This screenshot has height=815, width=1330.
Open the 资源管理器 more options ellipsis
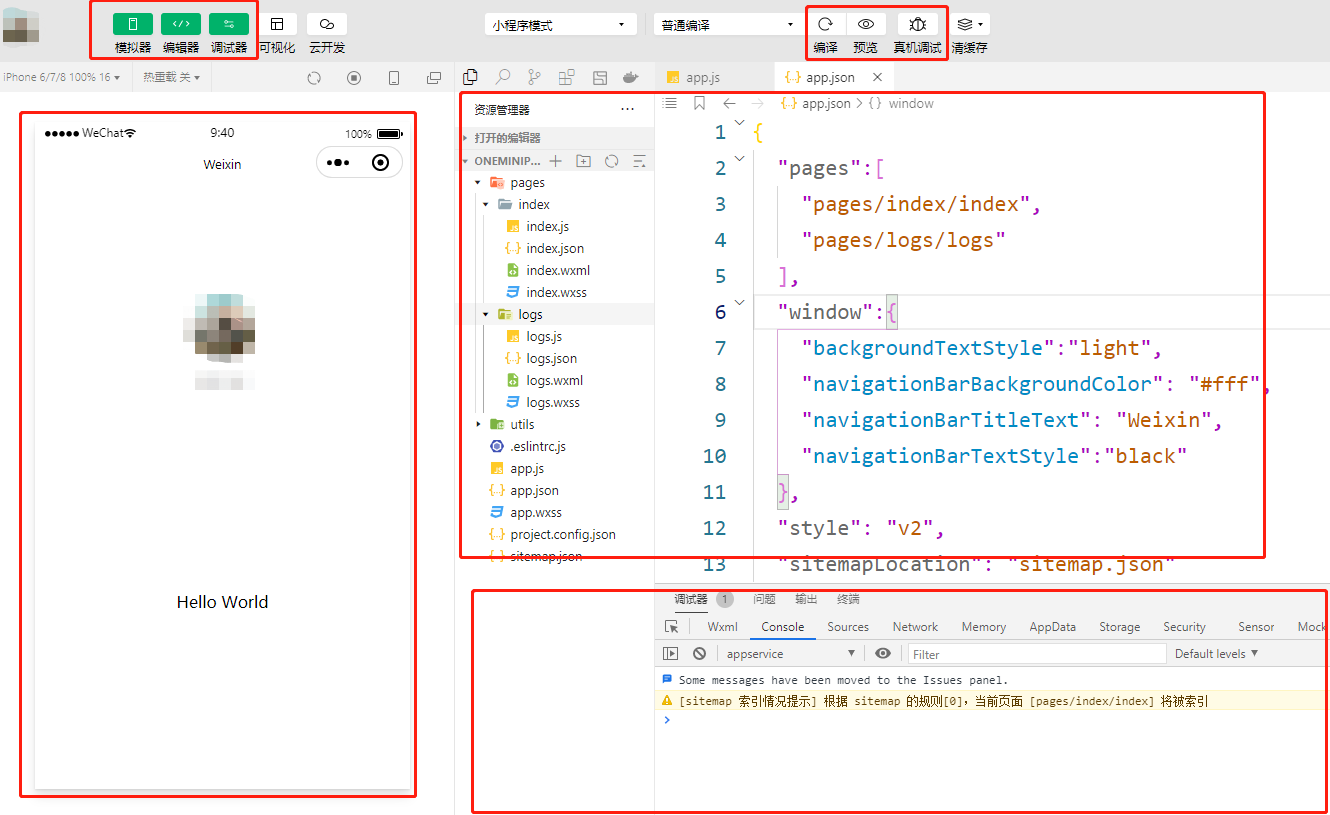tap(627, 109)
